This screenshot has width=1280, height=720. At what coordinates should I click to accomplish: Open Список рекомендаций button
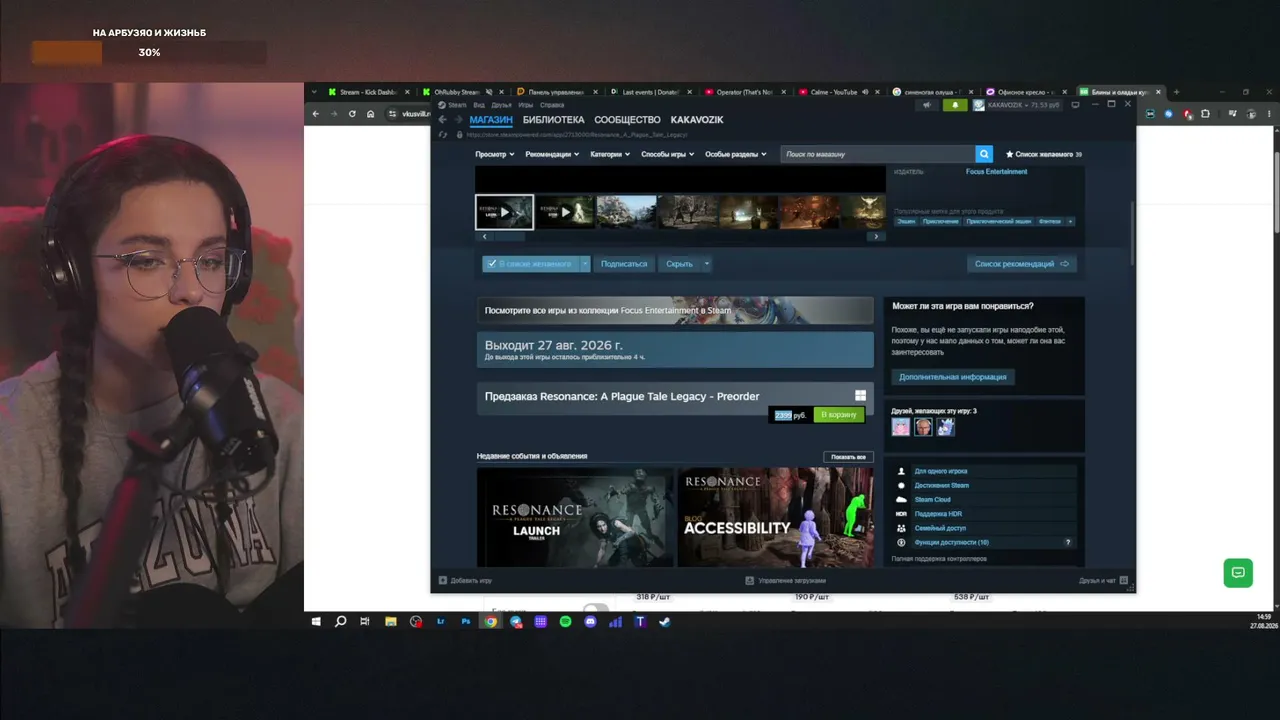pyautogui.click(x=1022, y=264)
